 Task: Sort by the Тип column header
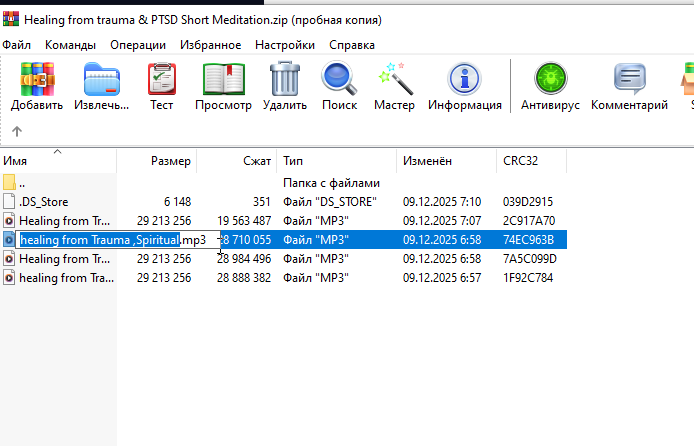336,161
